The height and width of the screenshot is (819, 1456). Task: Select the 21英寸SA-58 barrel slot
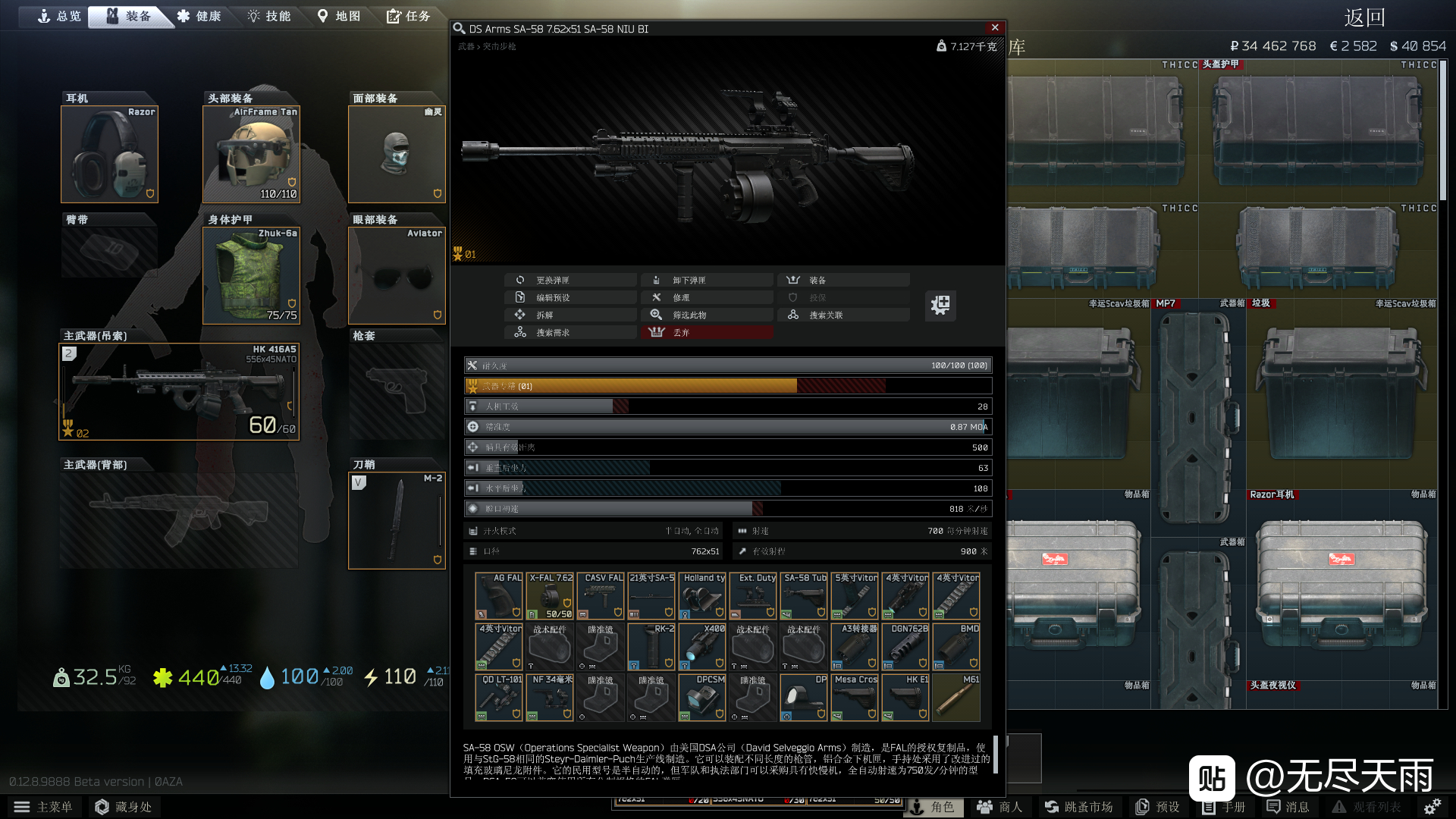click(x=651, y=596)
